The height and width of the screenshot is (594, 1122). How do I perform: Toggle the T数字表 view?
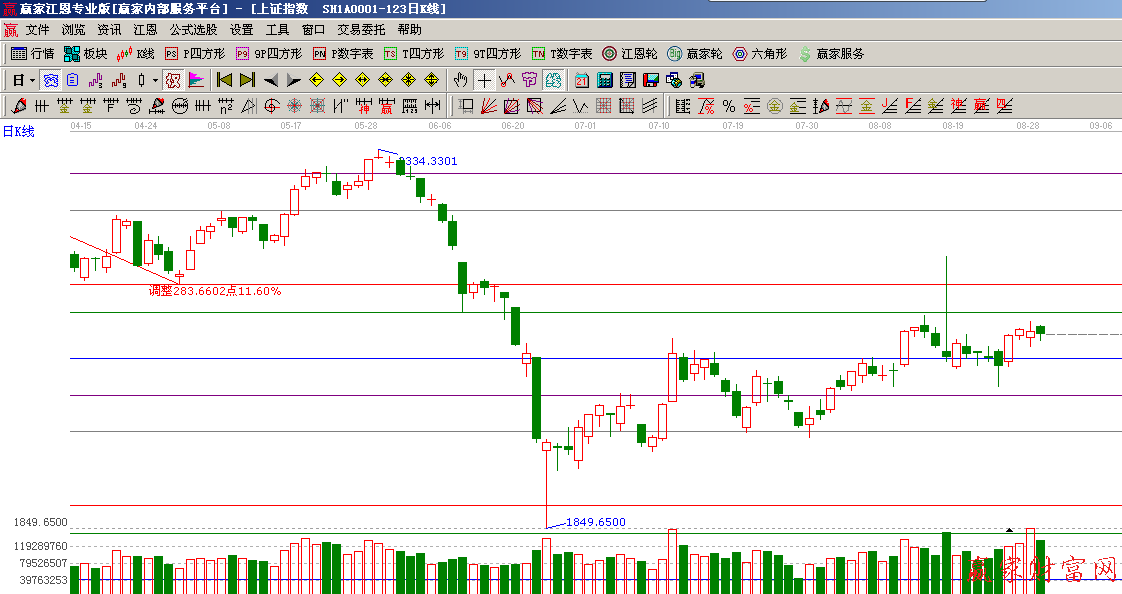point(561,54)
